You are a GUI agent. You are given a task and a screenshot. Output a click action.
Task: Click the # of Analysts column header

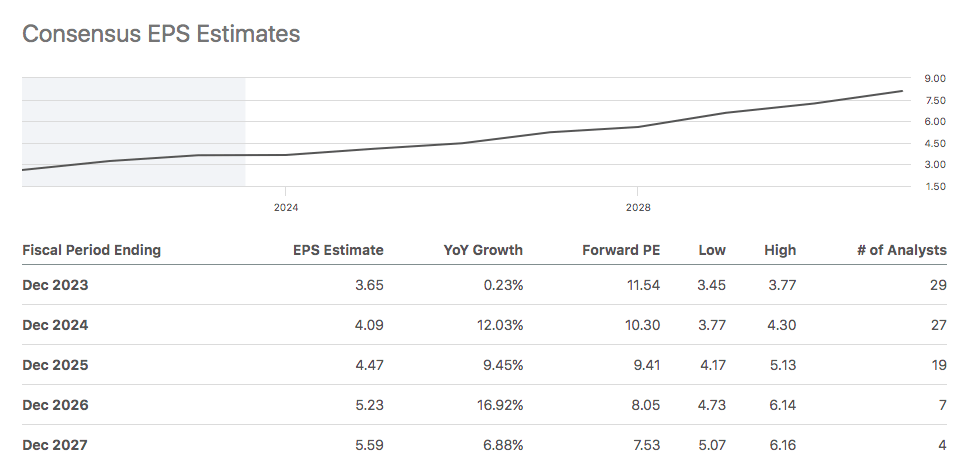coord(902,250)
